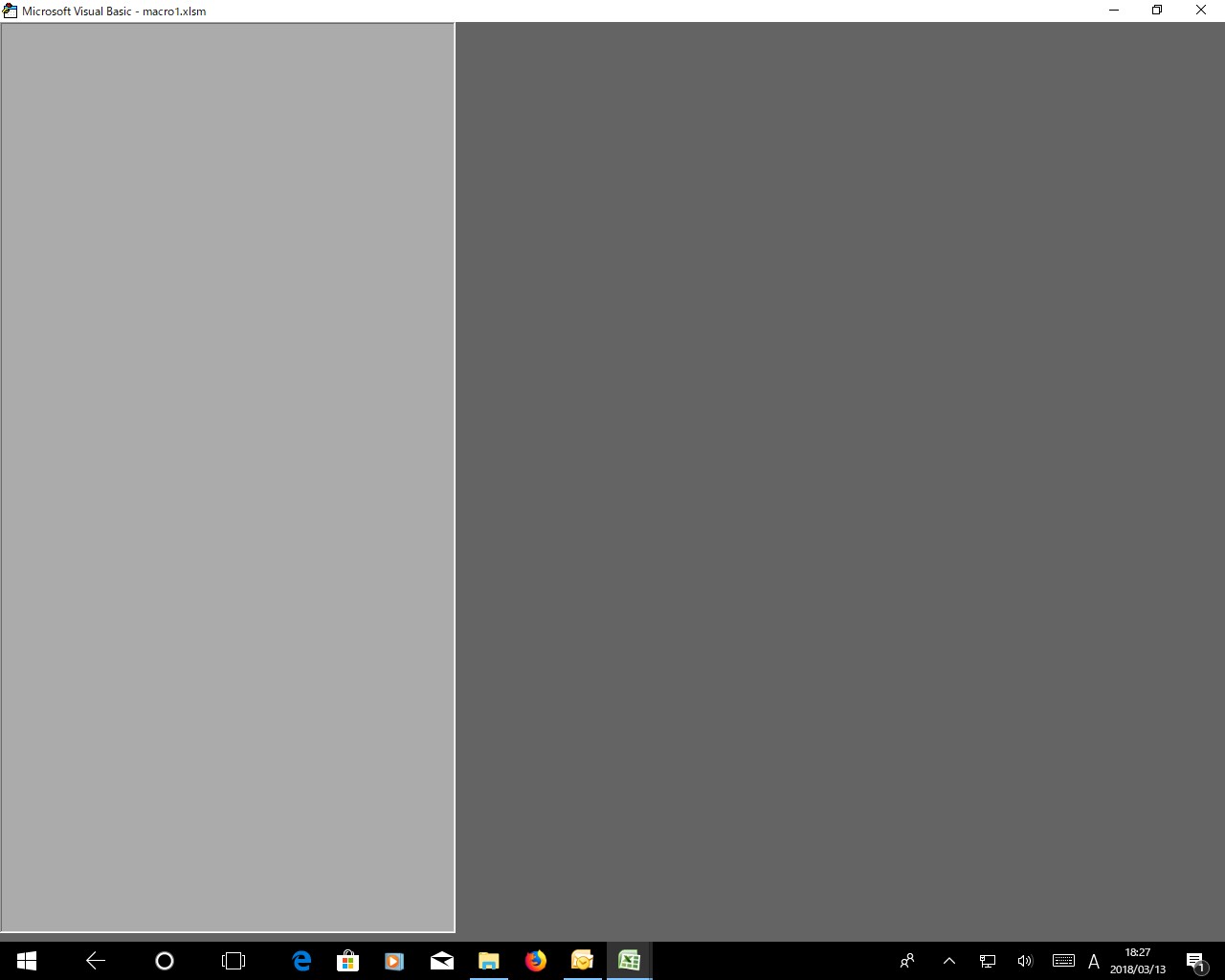Open Task View on the taskbar

tap(234, 961)
